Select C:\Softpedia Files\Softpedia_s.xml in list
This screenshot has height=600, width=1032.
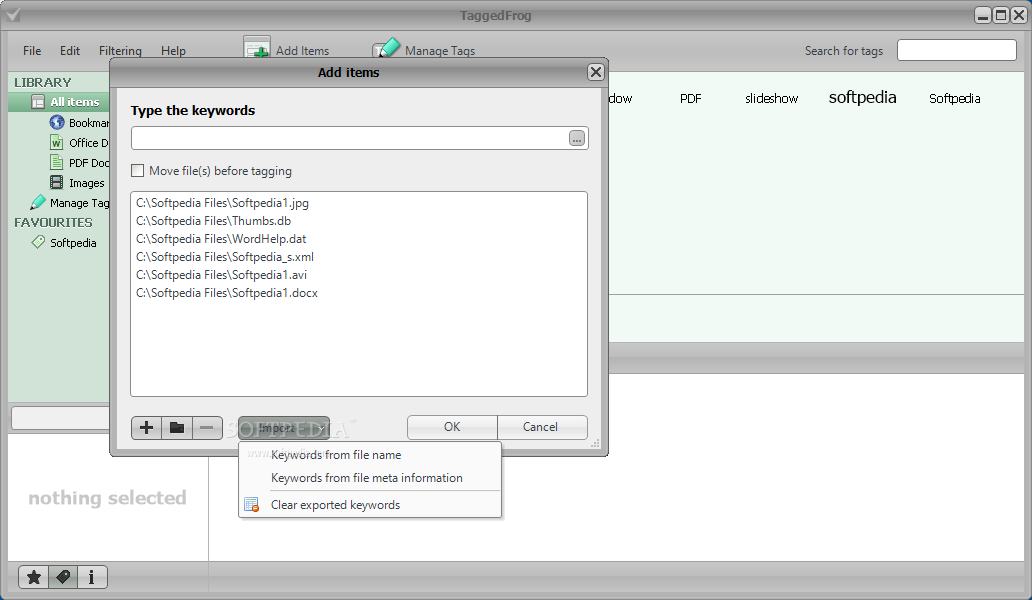point(225,257)
